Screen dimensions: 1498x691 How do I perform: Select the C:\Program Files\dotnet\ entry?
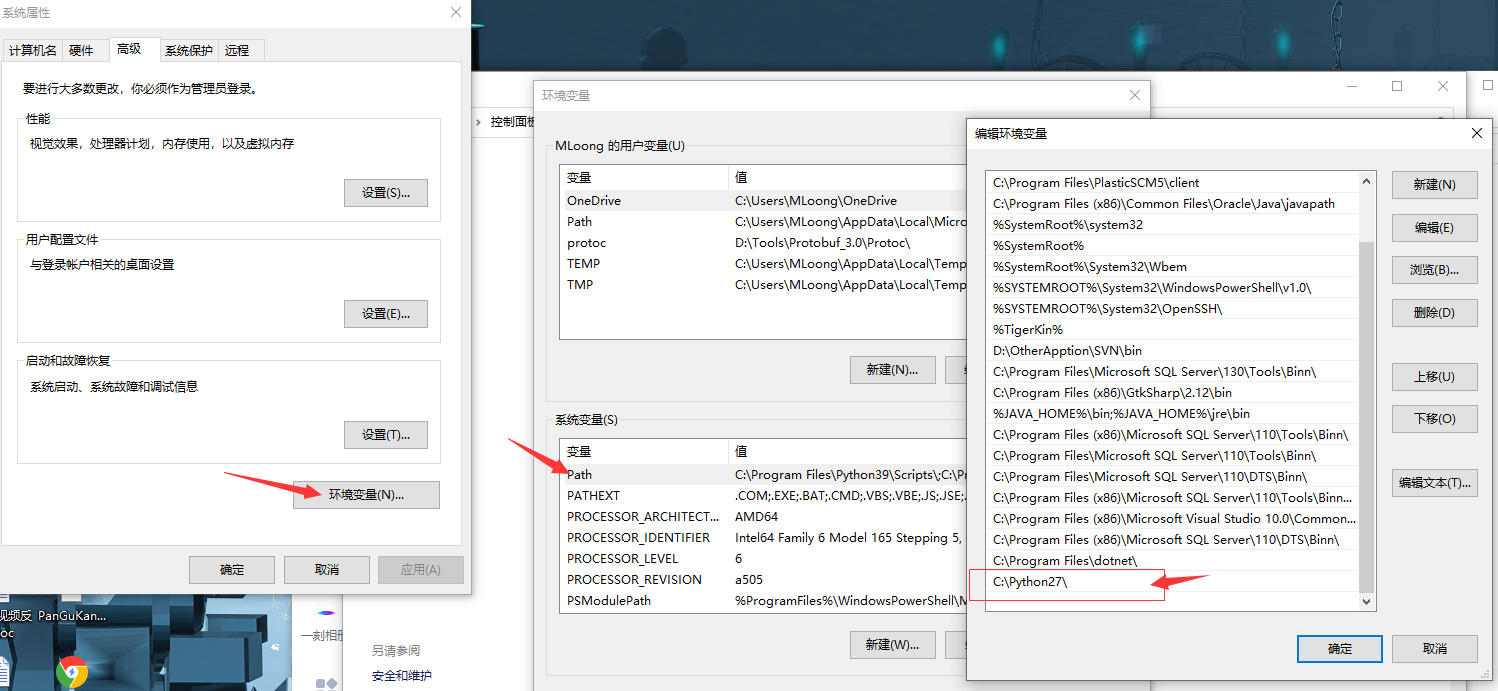click(x=1172, y=561)
